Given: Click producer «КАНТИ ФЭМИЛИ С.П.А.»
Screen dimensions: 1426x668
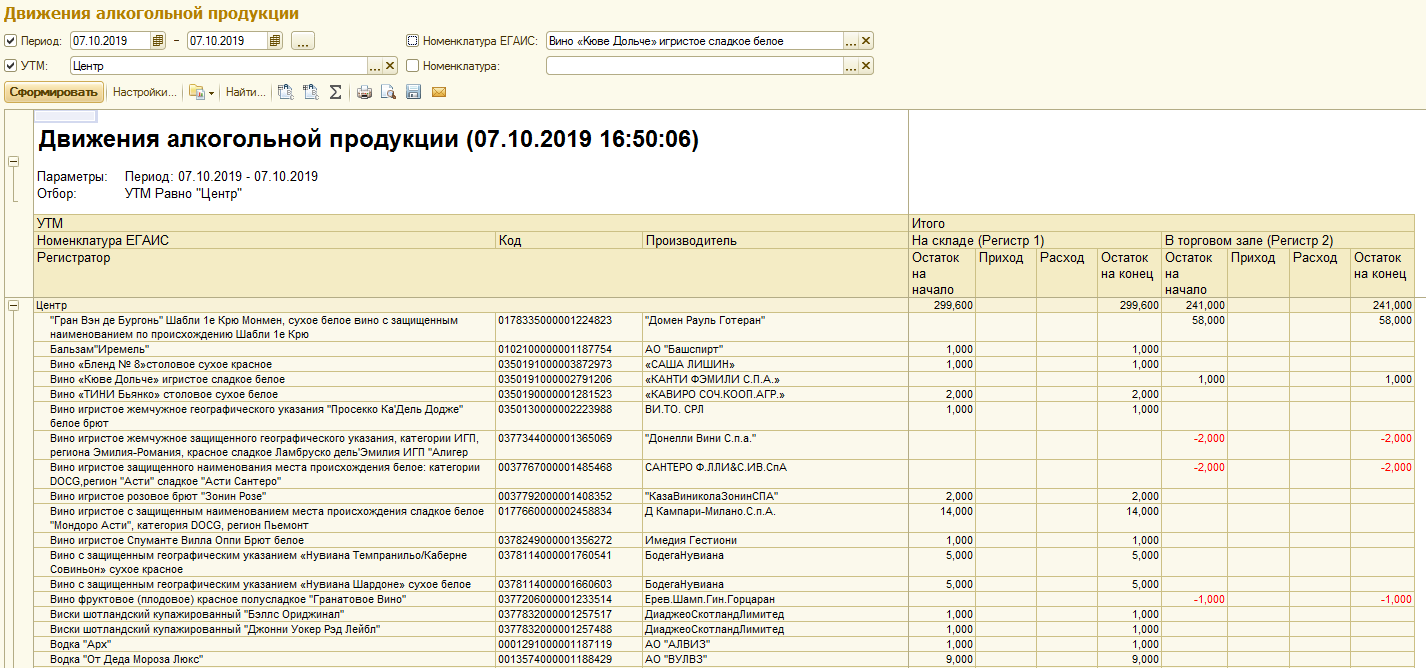Looking at the screenshot, I should pyautogui.click(x=712, y=379).
